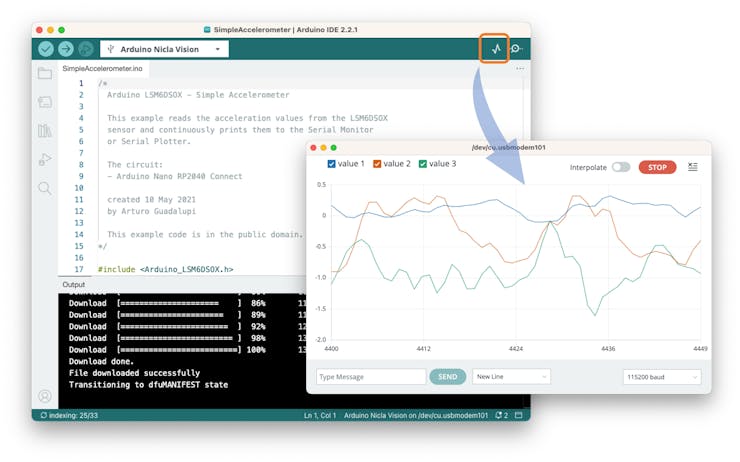Screen dimensions: 740x462
Task: Click 'Download done.' output line
Action: click(x=101, y=361)
